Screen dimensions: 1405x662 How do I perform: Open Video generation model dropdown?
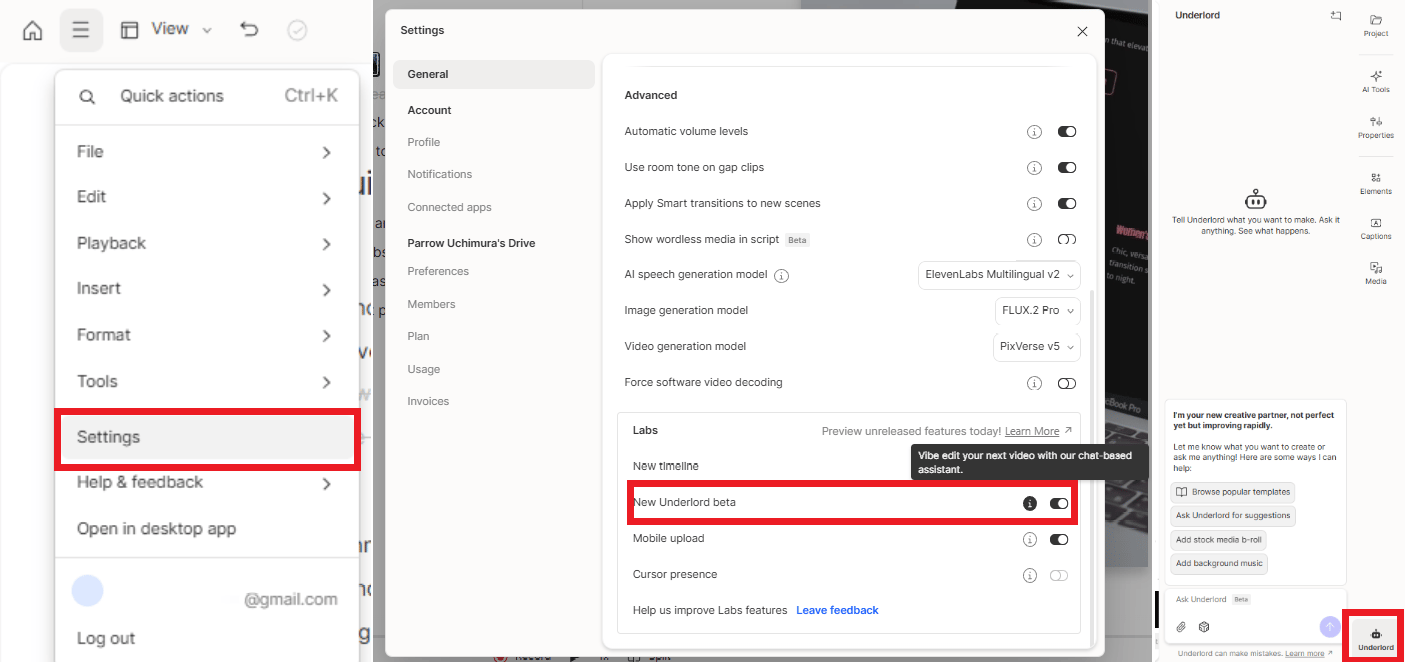1037,347
